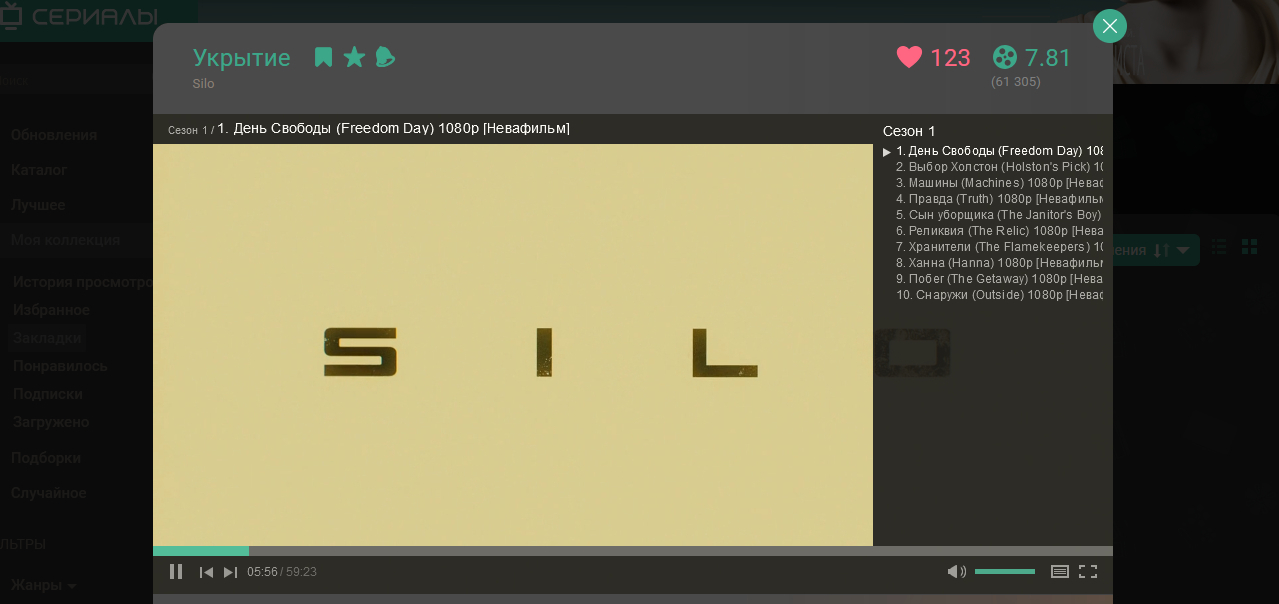Open Понравилось in the sidebar
Screen dimensions: 1279x604
click(60, 366)
